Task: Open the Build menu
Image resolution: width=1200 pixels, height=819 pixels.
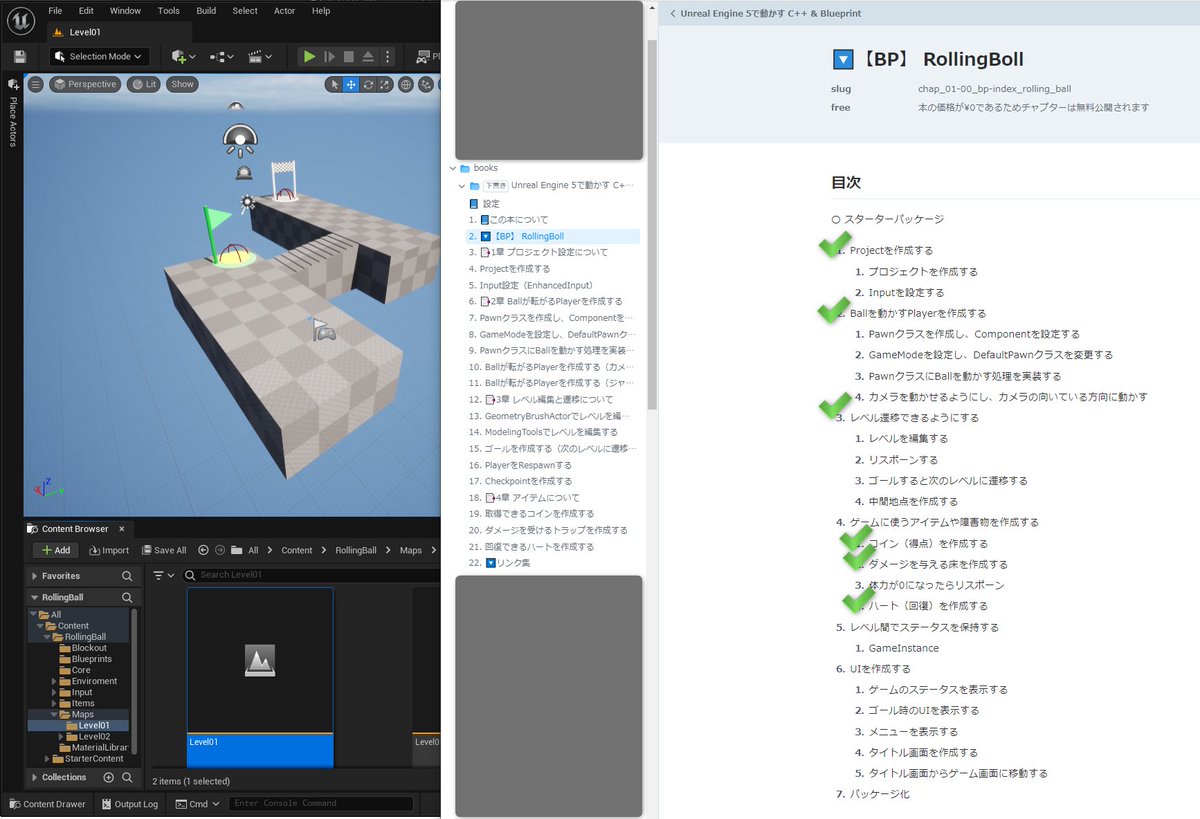Action: coord(206,11)
